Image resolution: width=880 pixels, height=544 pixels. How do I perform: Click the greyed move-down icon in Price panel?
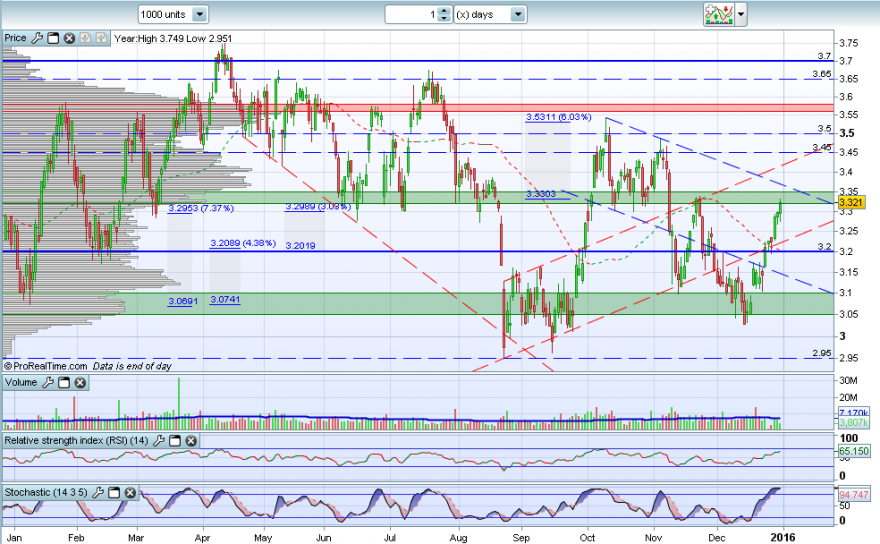point(85,38)
